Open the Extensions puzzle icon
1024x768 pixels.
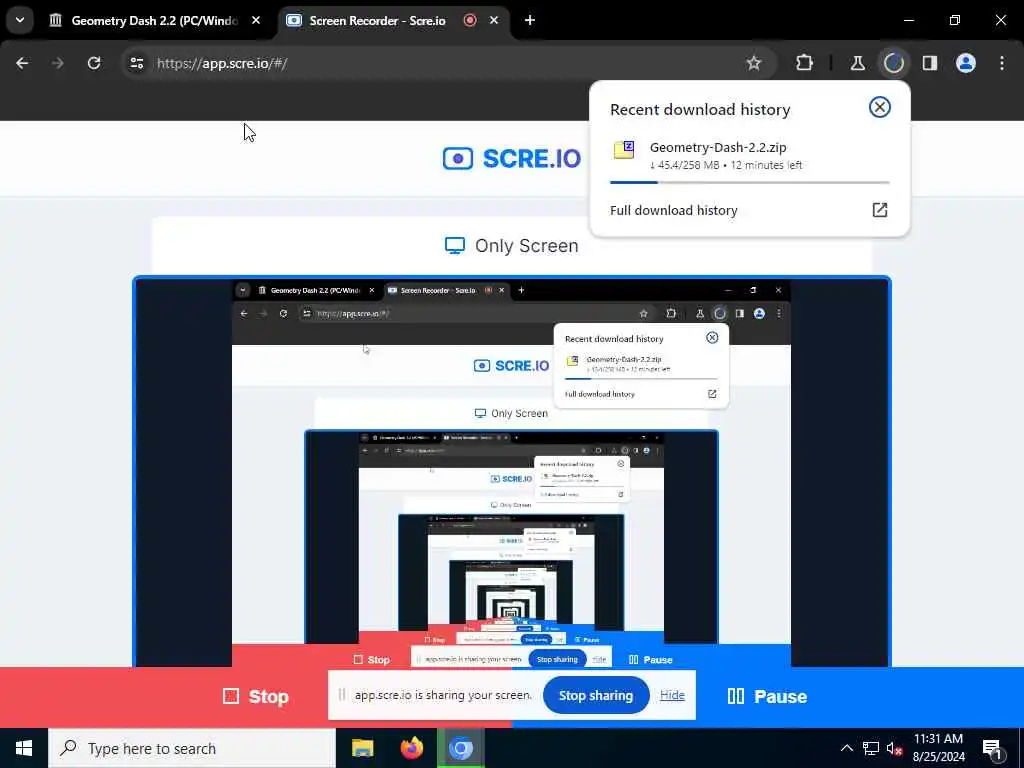(x=805, y=63)
